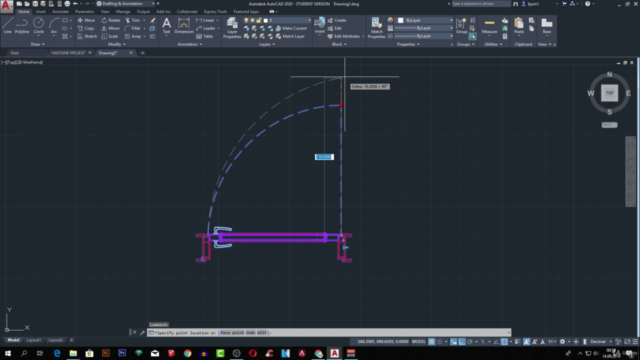The image size is (640, 360).
Task: Click Edit block button
Action: (334, 28)
